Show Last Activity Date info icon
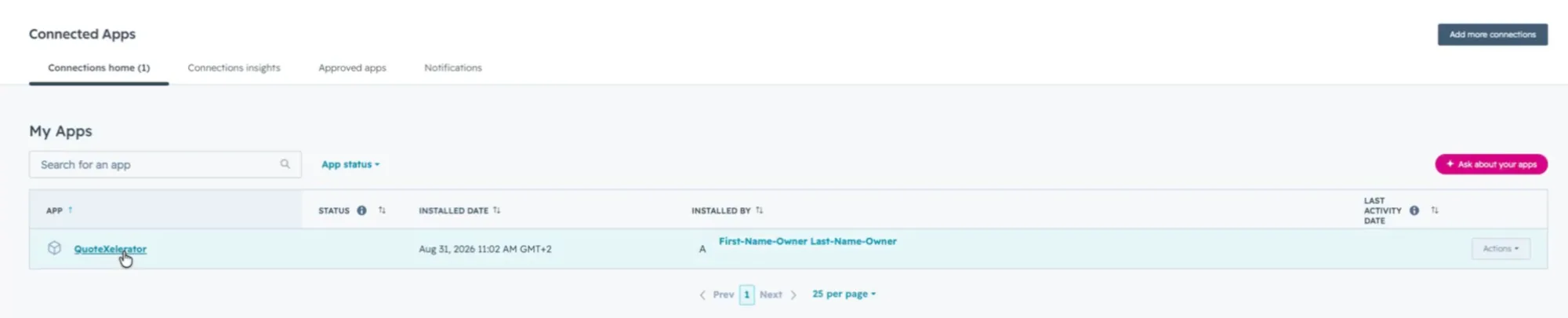Viewport: 1568px width, 318px height. pos(1414,210)
